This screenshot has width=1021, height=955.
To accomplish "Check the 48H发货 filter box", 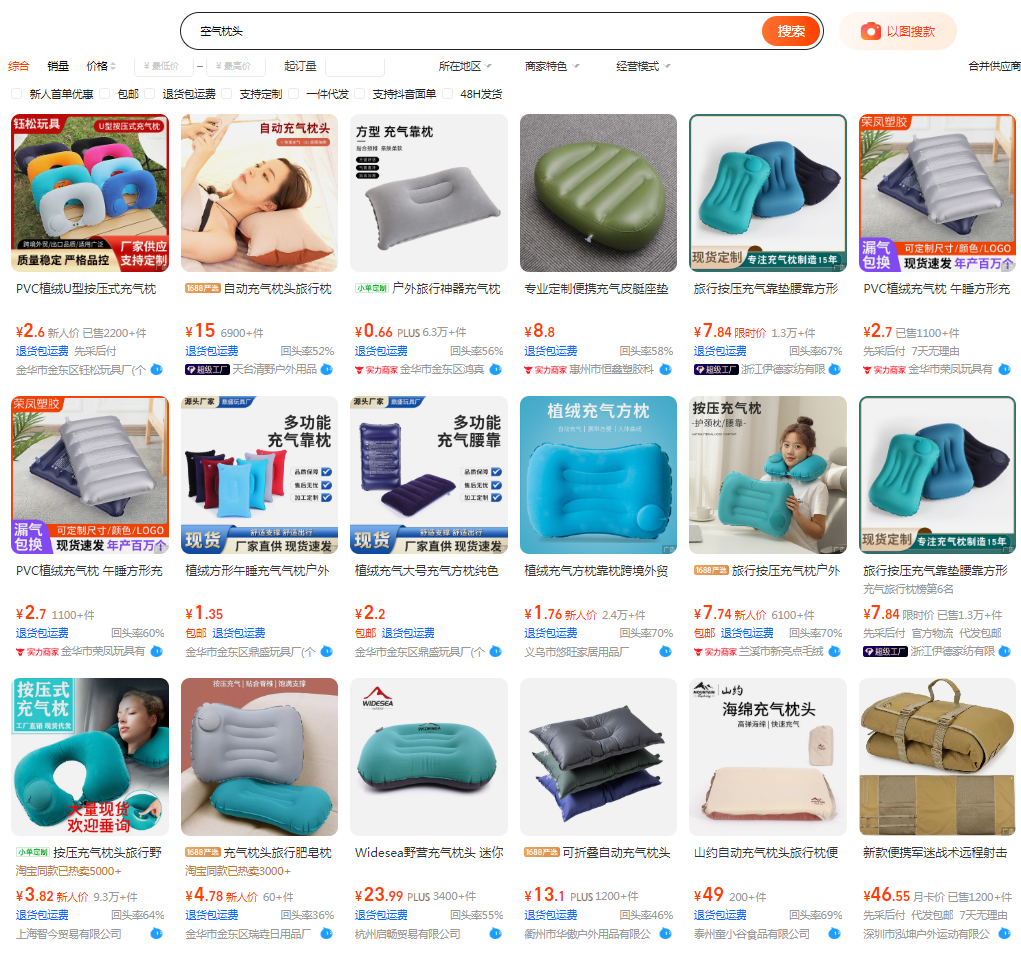I will click(x=448, y=94).
